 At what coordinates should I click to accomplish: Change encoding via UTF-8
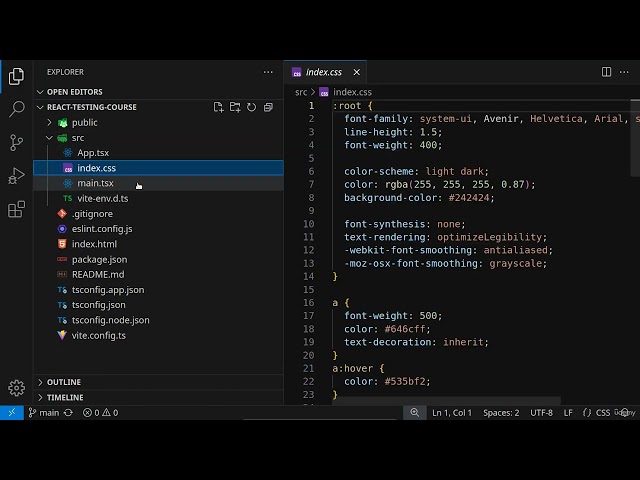(541, 413)
